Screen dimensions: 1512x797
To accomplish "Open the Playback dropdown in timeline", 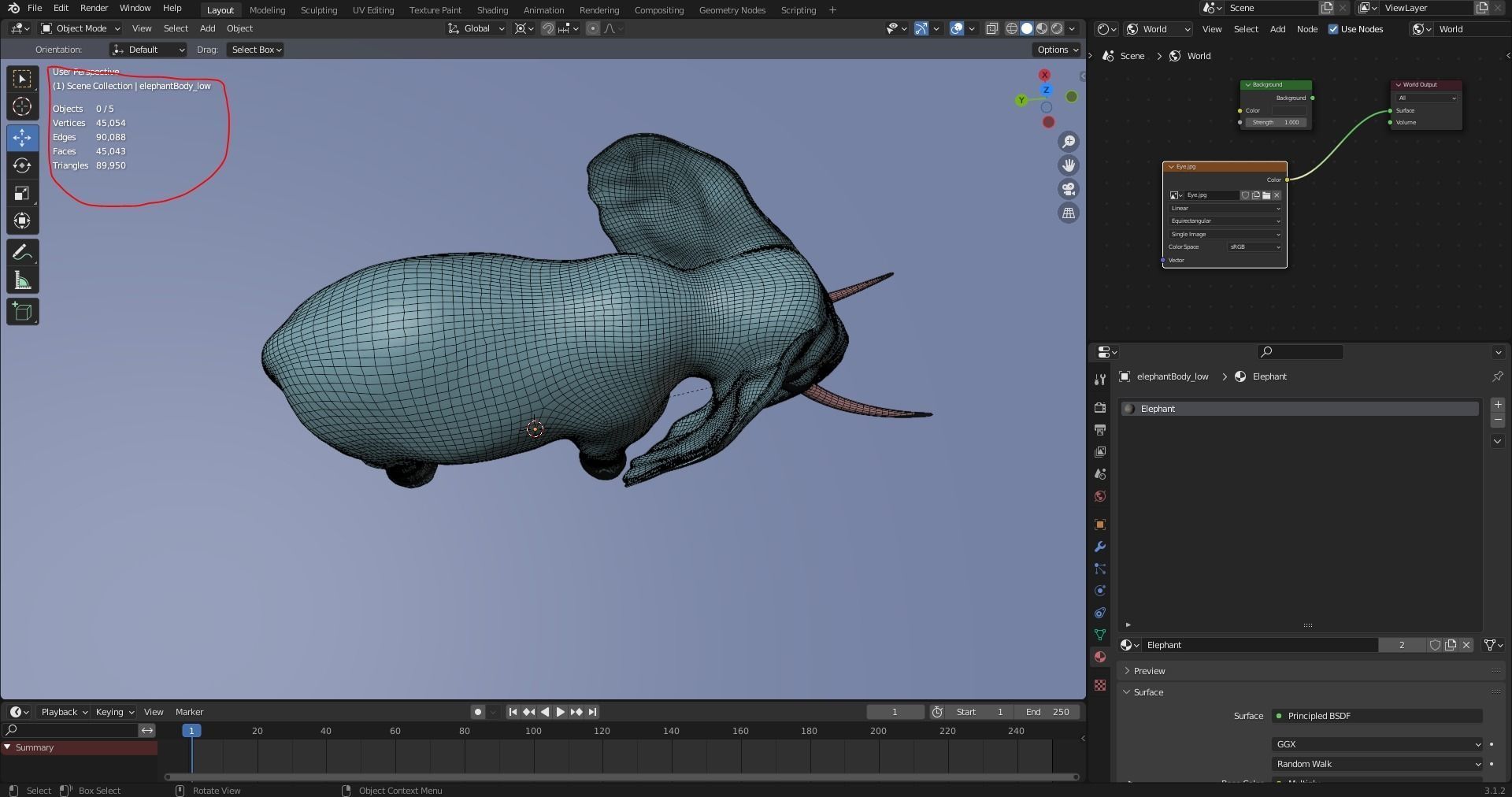I will point(64,712).
